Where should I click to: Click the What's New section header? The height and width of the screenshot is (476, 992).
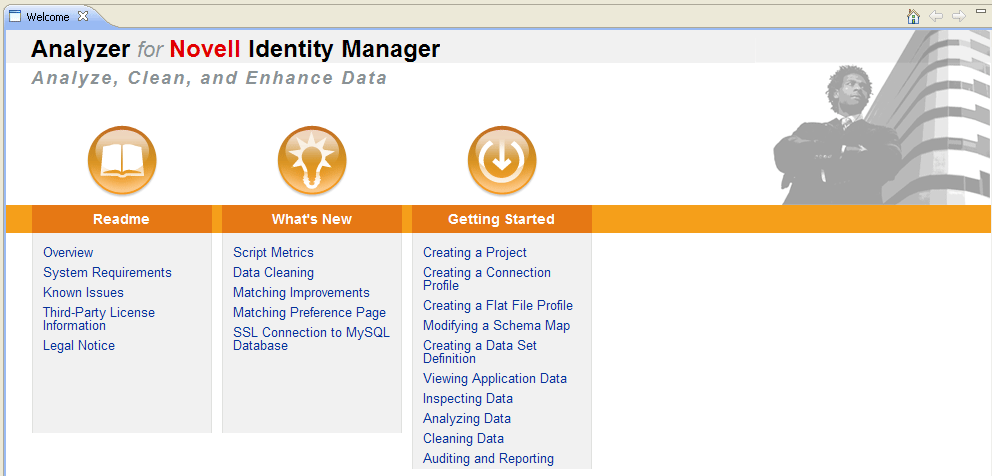[312, 219]
